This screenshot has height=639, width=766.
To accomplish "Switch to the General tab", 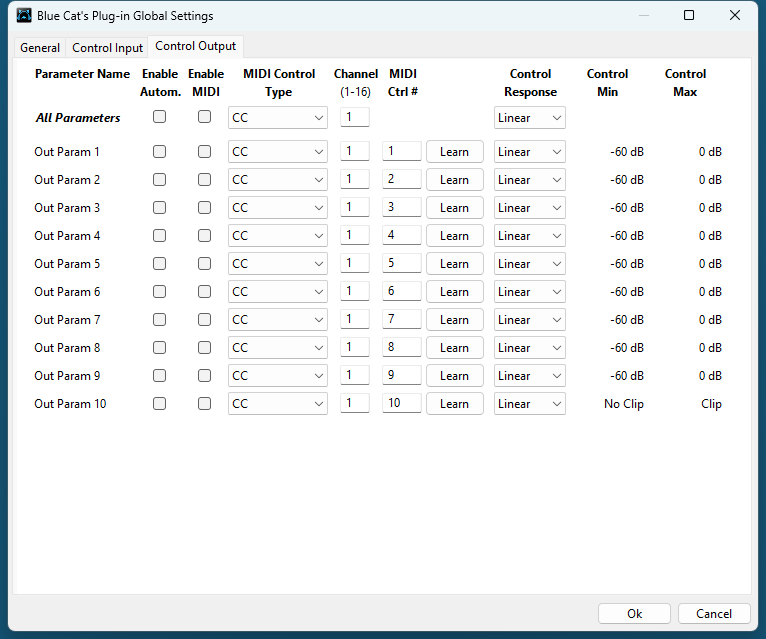I will coord(40,48).
